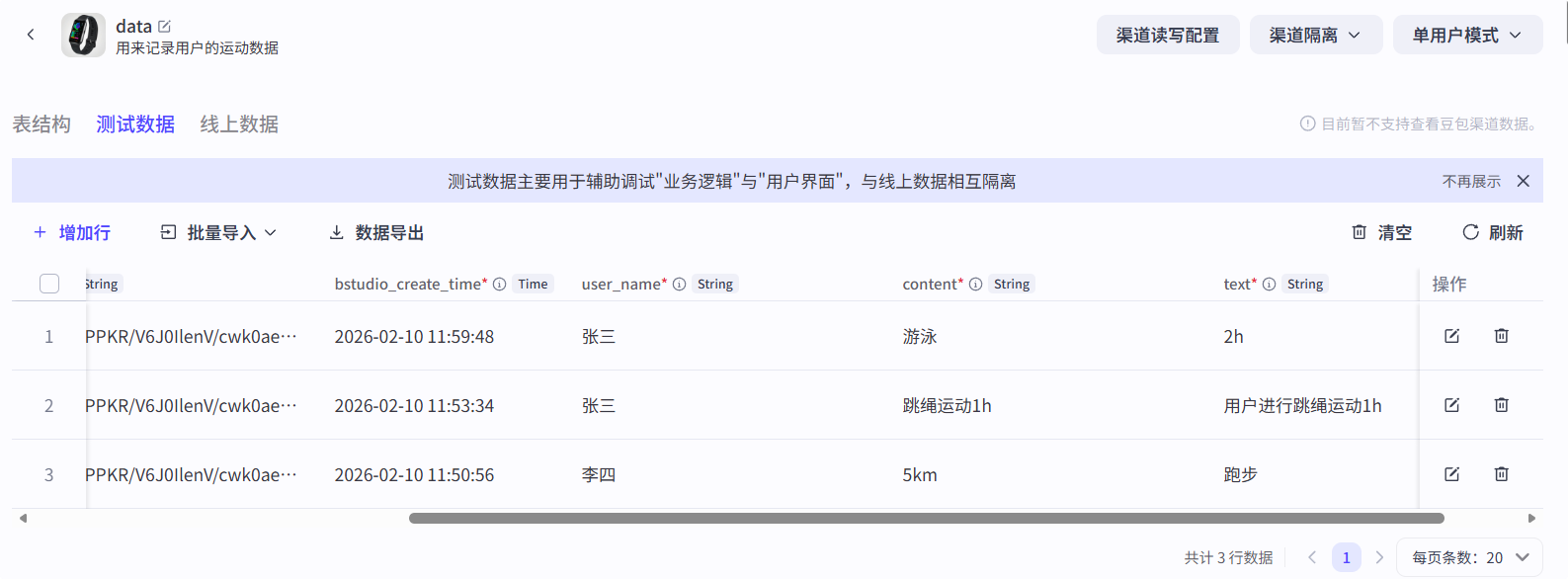Click info icon next to content column
Viewport: 1568px width, 579px height.
pyautogui.click(x=976, y=285)
